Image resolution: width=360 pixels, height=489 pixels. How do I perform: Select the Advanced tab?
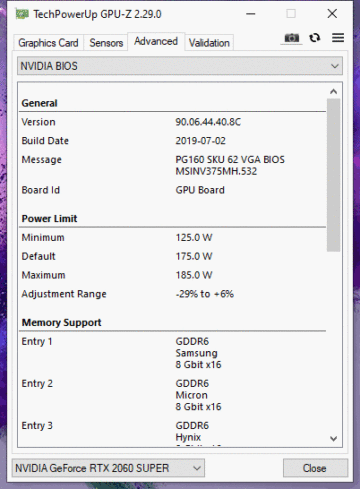click(x=156, y=41)
